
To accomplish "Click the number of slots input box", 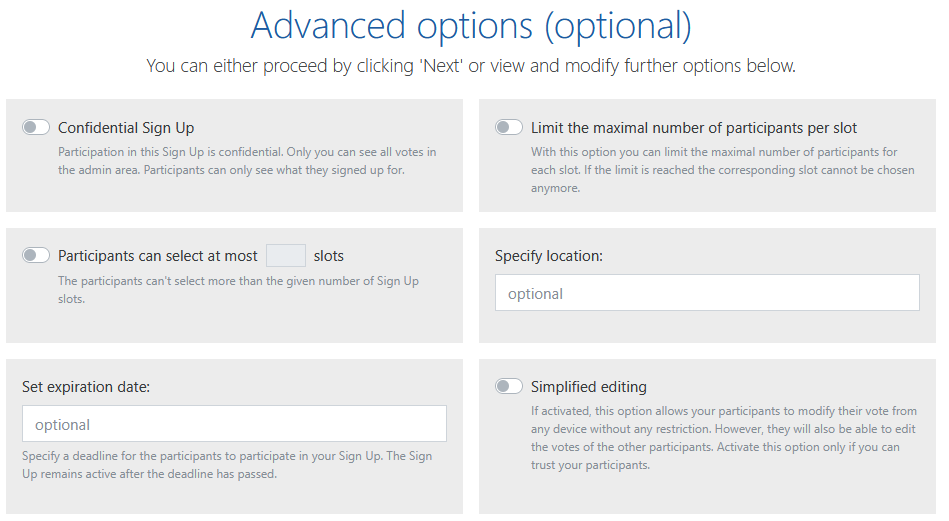I will (286, 255).
